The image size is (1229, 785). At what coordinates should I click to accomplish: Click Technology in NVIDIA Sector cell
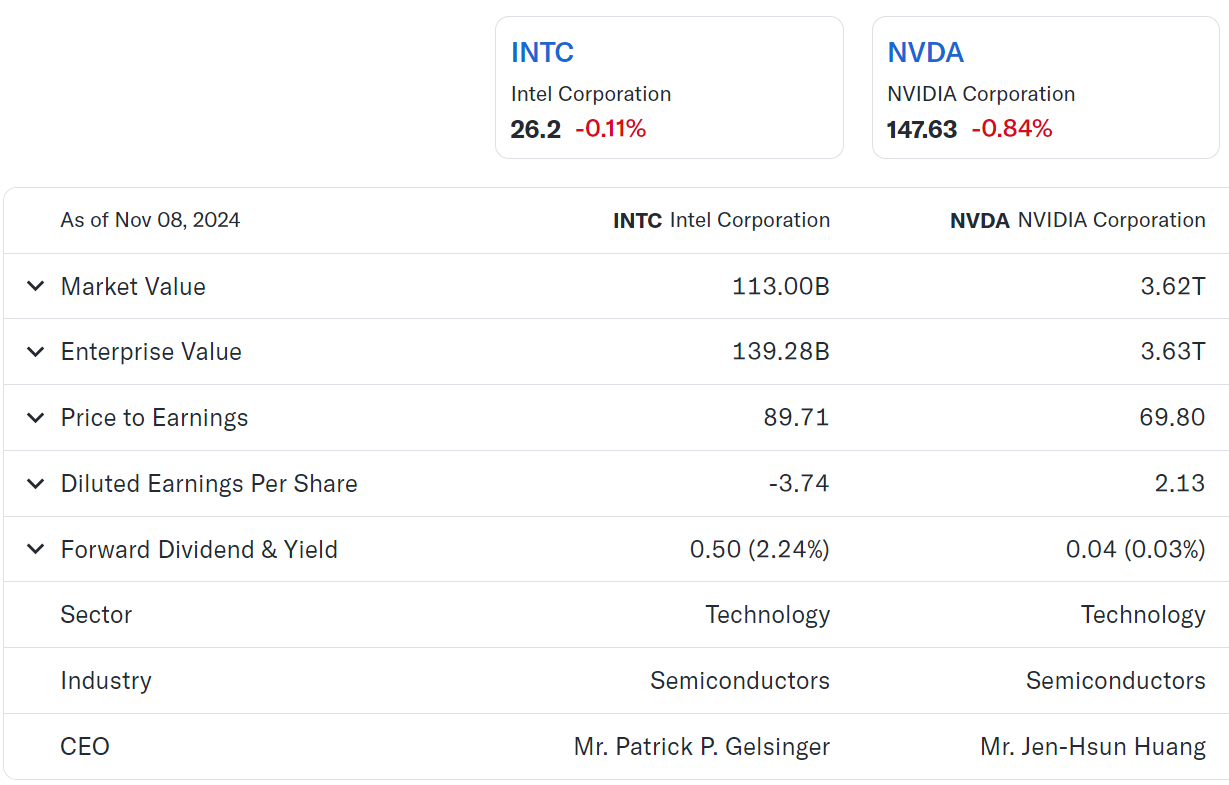point(1143,615)
